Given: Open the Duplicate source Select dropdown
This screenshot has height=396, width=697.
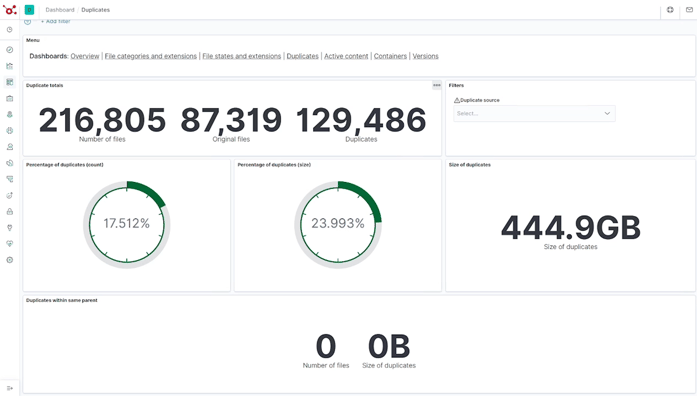Looking at the screenshot, I should (x=534, y=113).
